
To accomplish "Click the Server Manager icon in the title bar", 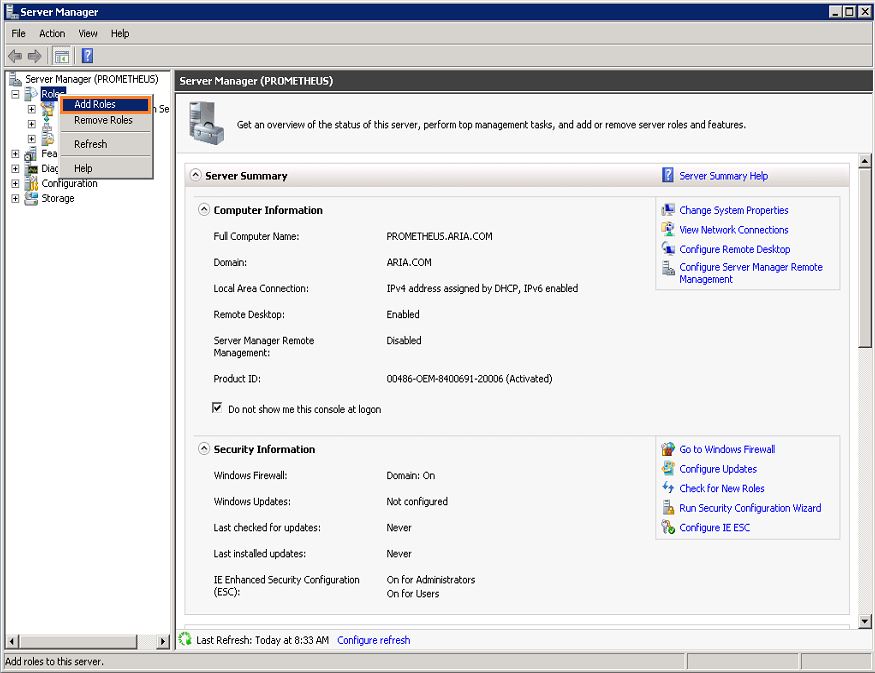I will [x=11, y=11].
